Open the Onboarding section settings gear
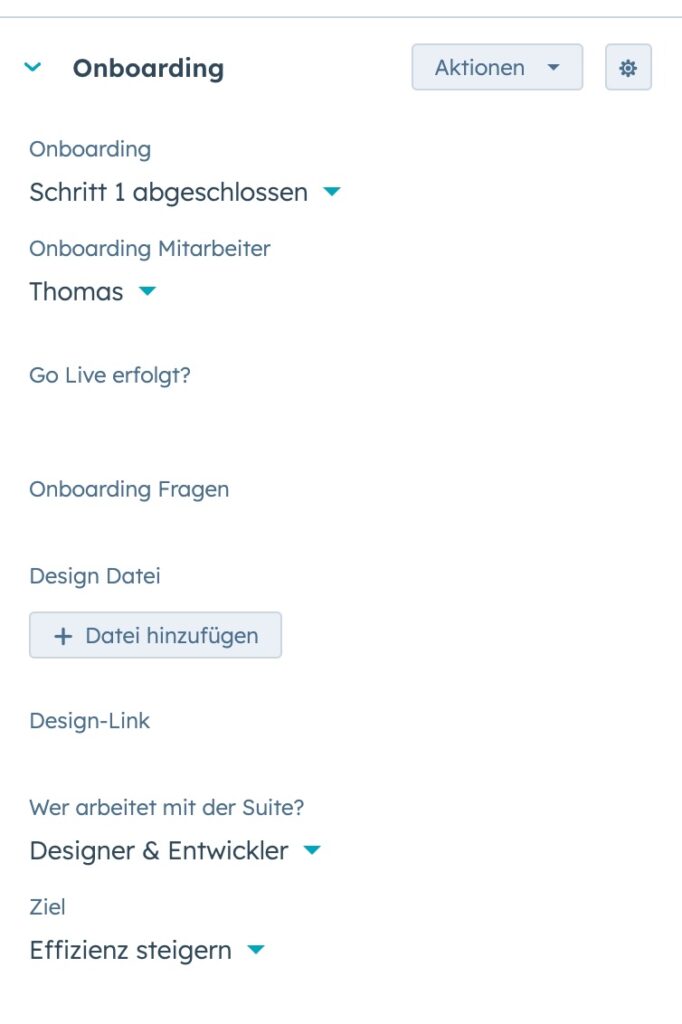The image size is (682, 1024). click(628, 68)
